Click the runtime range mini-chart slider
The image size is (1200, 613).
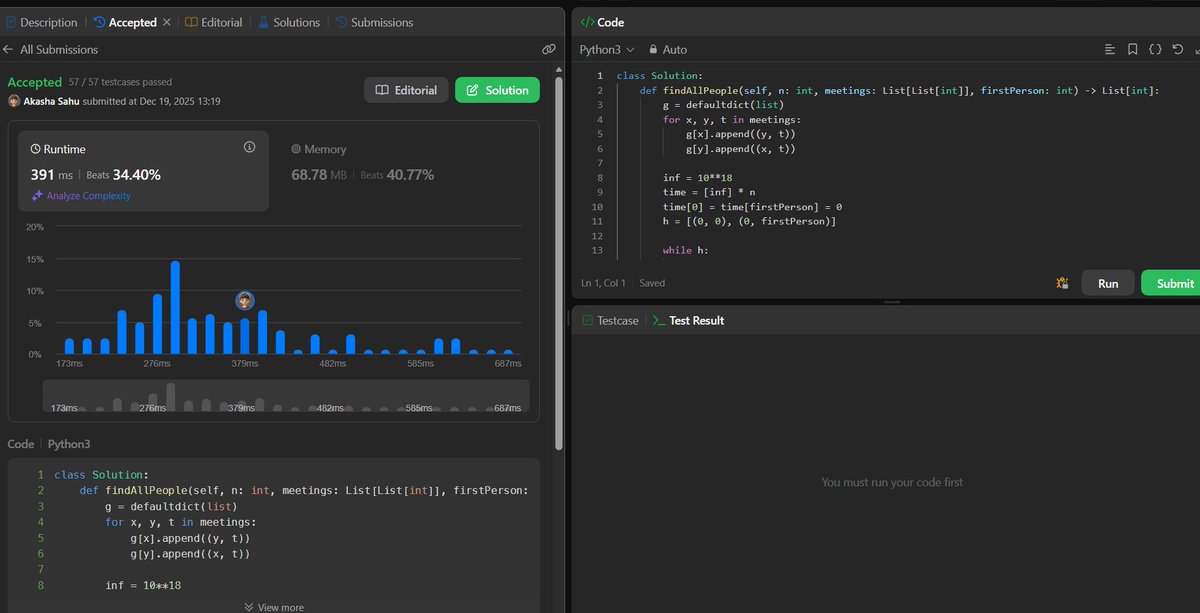285,396
